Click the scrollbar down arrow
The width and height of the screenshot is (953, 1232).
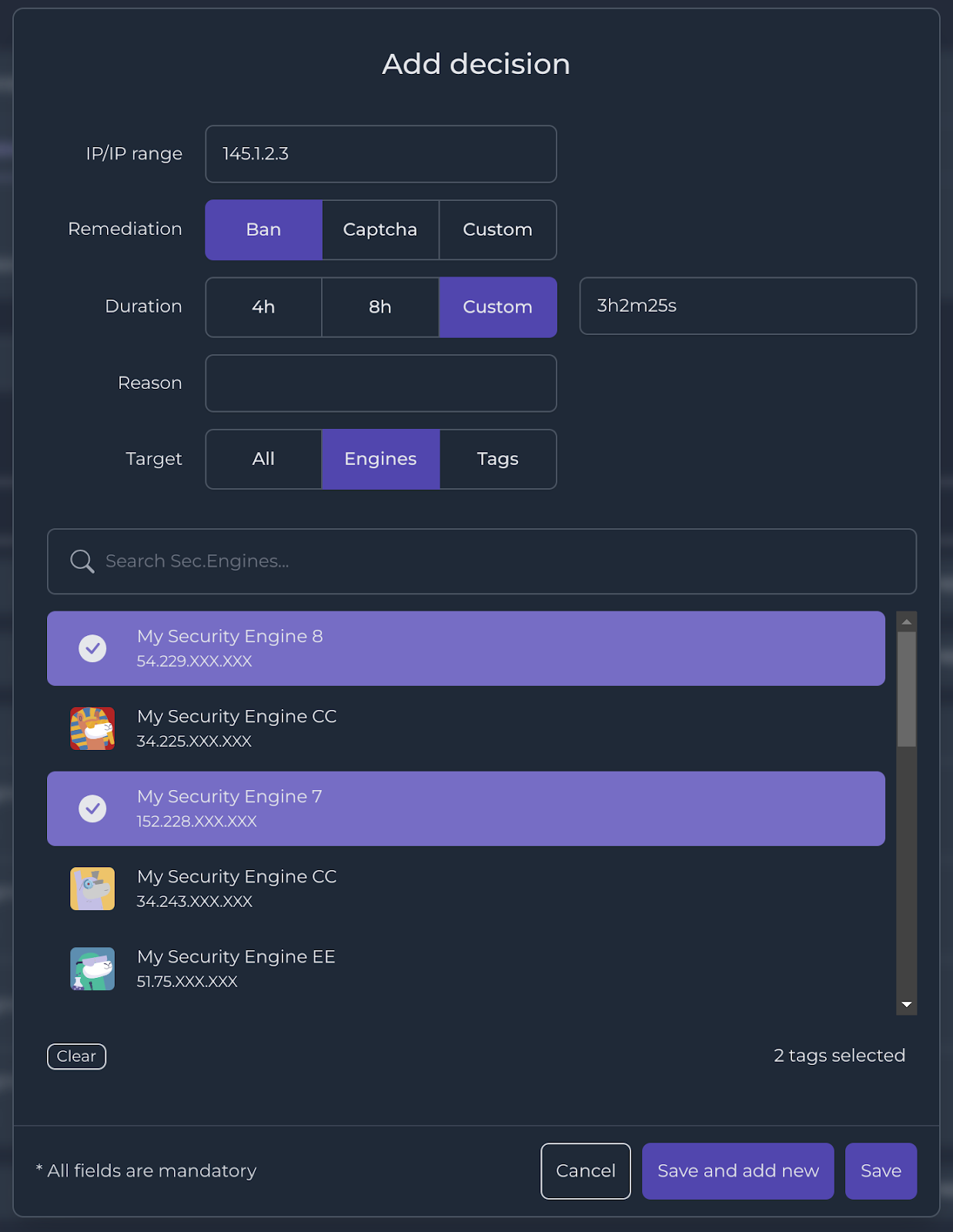tap(907, 1004)
